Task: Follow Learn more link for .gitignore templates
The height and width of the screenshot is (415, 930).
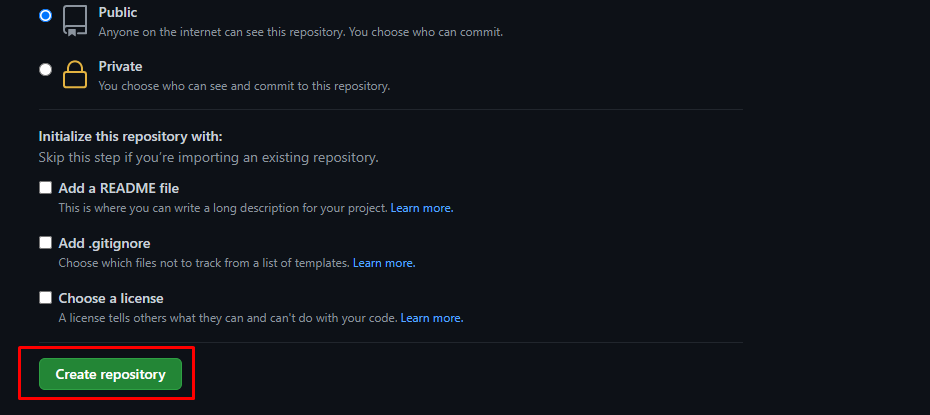Action: point(384,263)
